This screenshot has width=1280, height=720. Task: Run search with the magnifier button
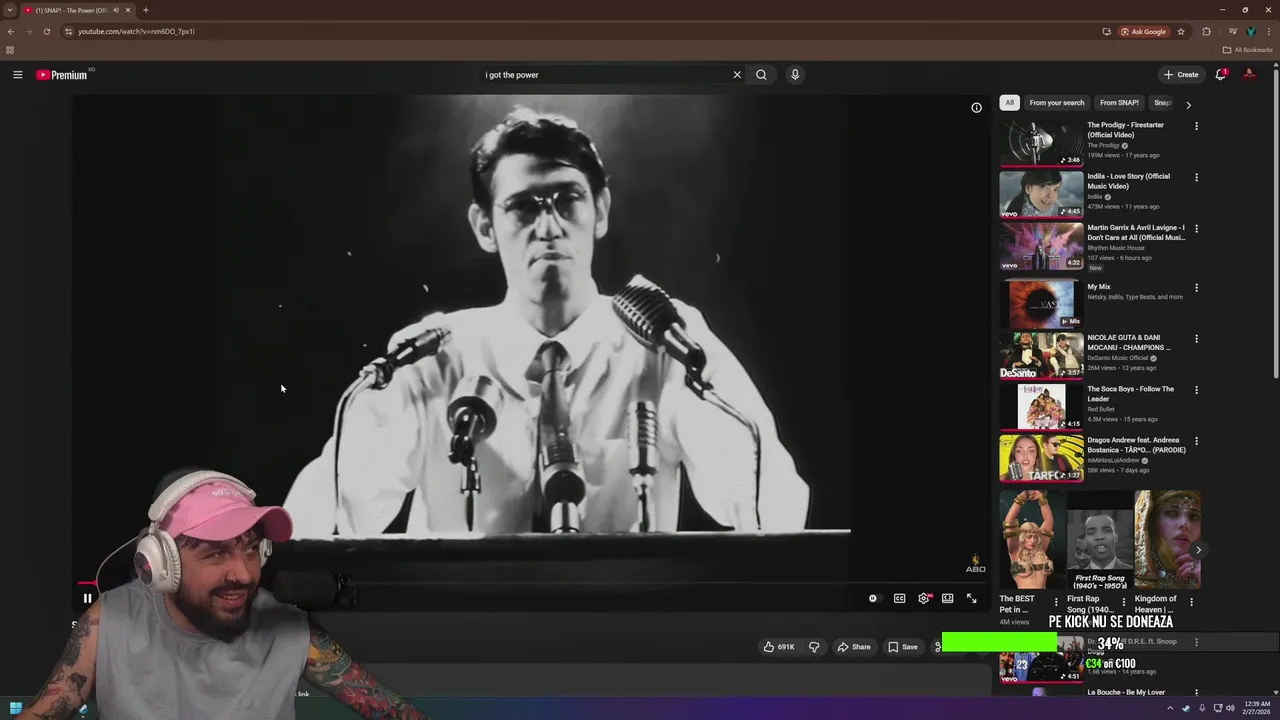[x=761, y=75]
